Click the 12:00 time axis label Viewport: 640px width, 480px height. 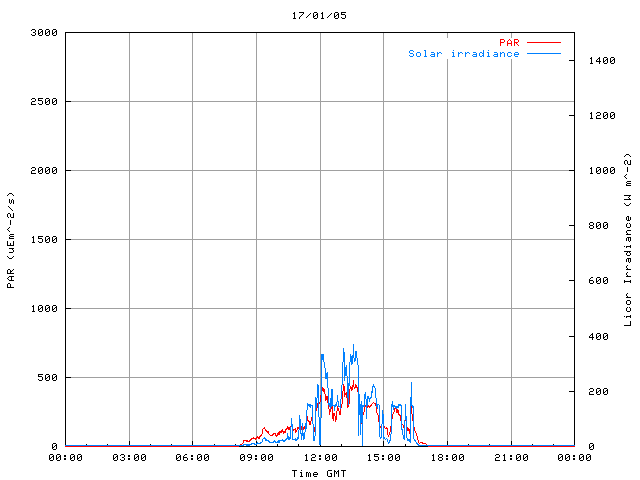[320, 458]
